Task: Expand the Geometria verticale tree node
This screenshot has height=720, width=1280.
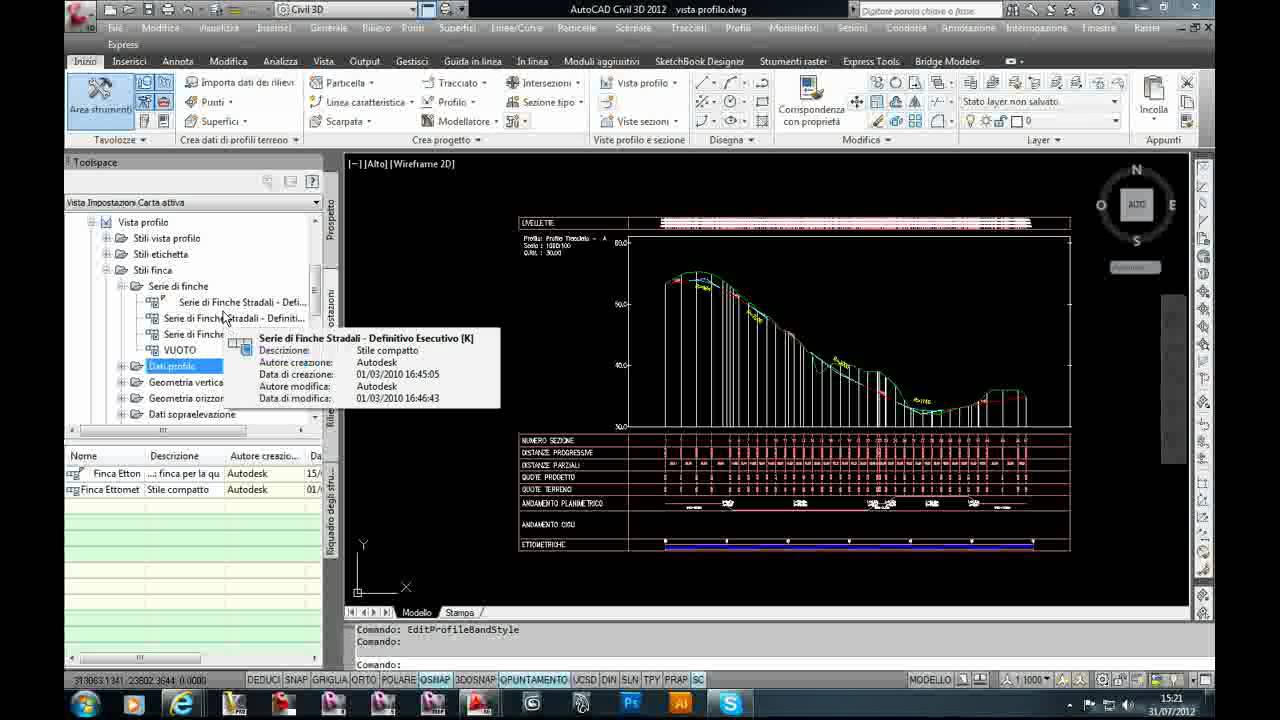Action: [x=122, y=382]
